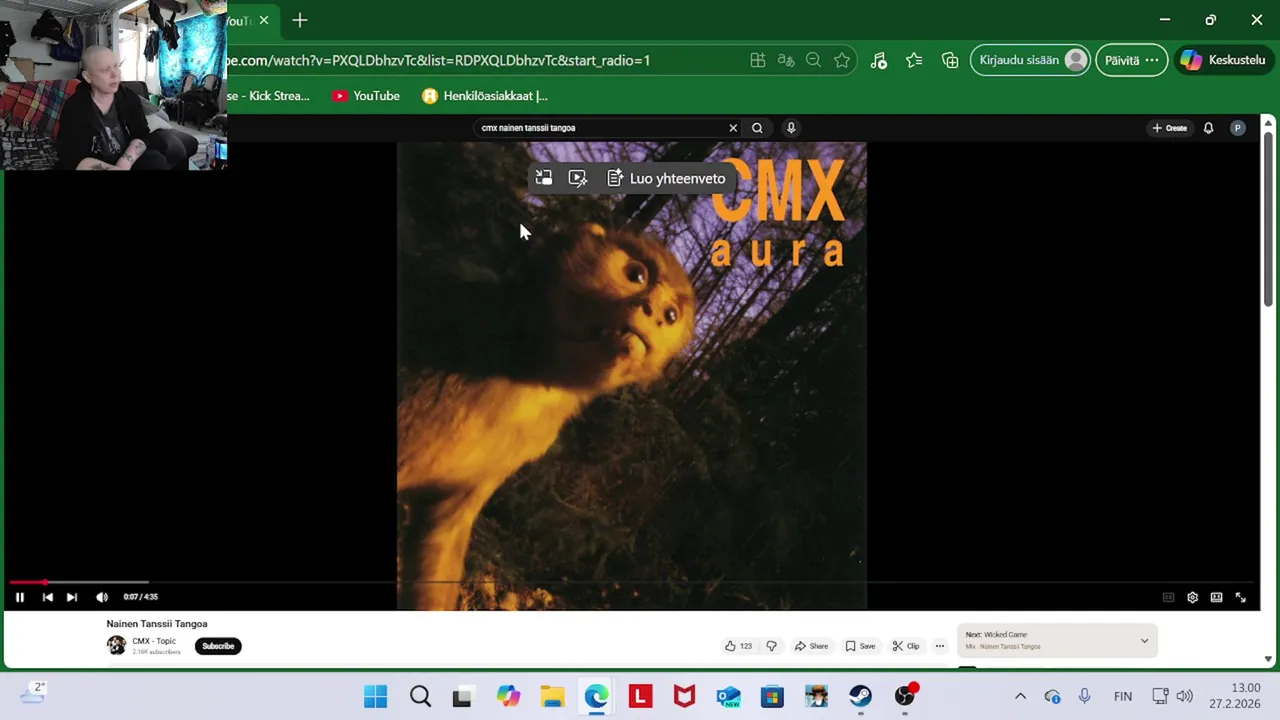
Task: Clear the YouTube search box text
Action: (733, 128)
